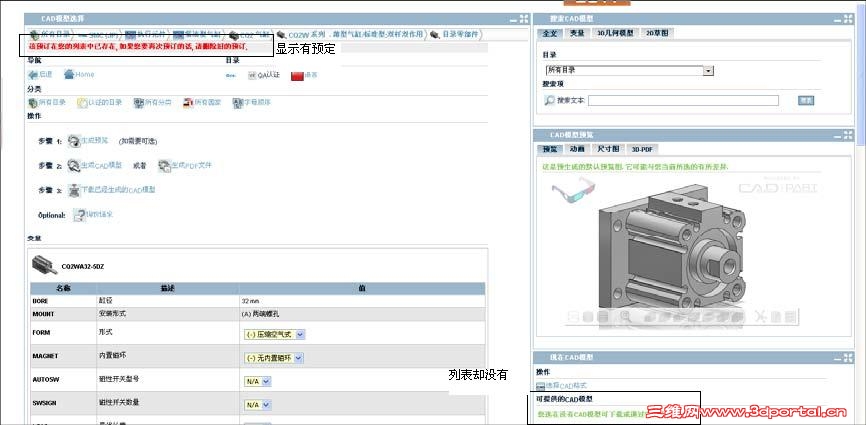Open the AUTOSW N/A dropdown
This screenshot has height=425, width=866.
pos(258,381)
